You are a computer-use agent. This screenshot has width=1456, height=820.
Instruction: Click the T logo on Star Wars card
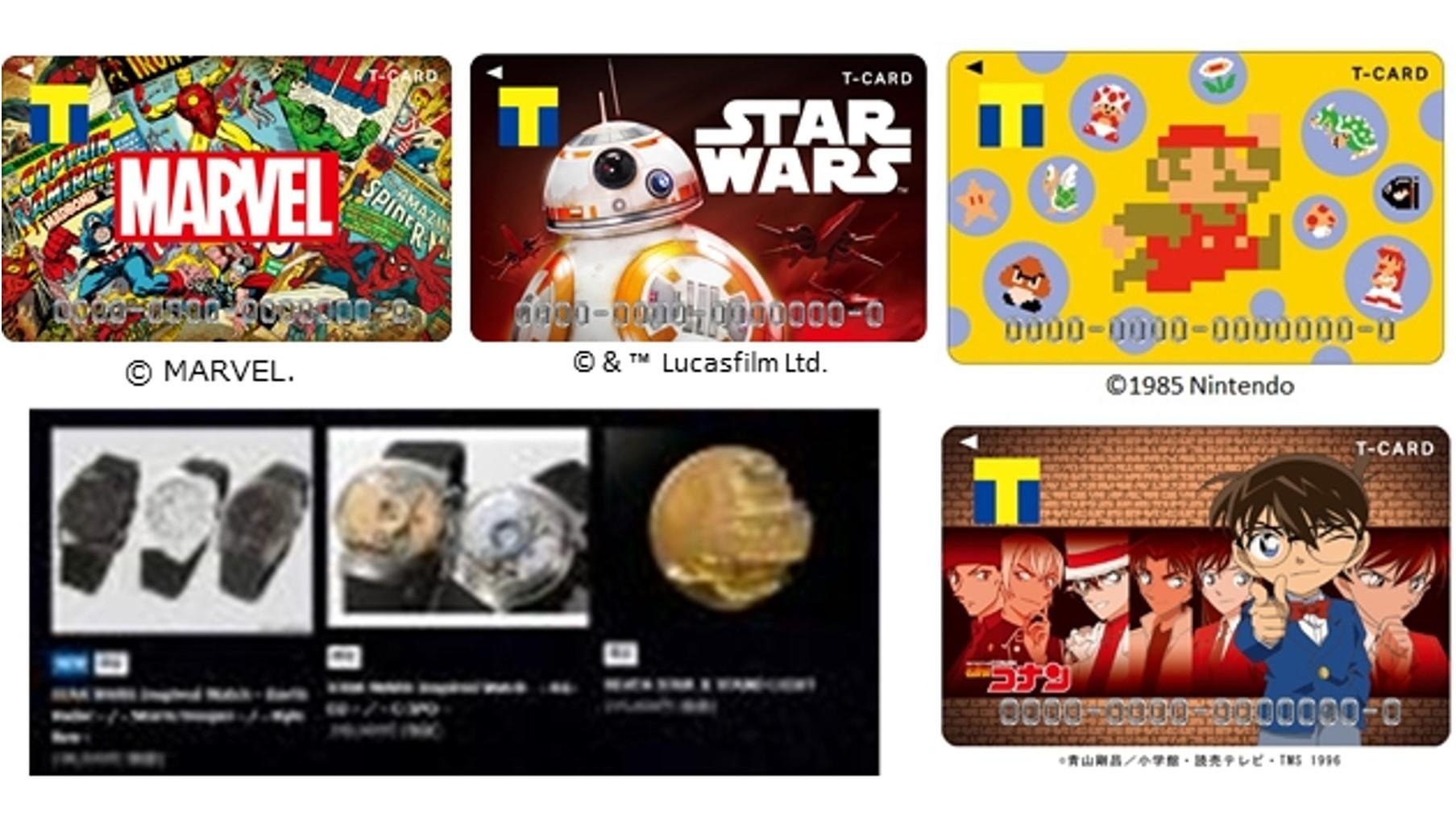528,118
